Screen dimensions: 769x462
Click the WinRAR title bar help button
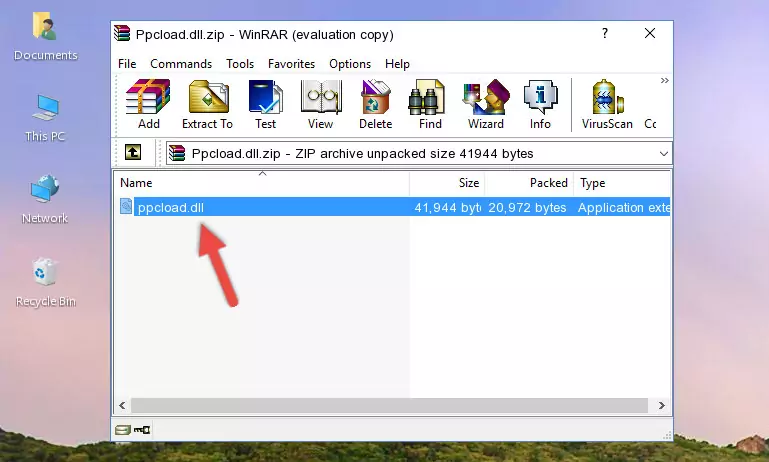tap(605, 33)
